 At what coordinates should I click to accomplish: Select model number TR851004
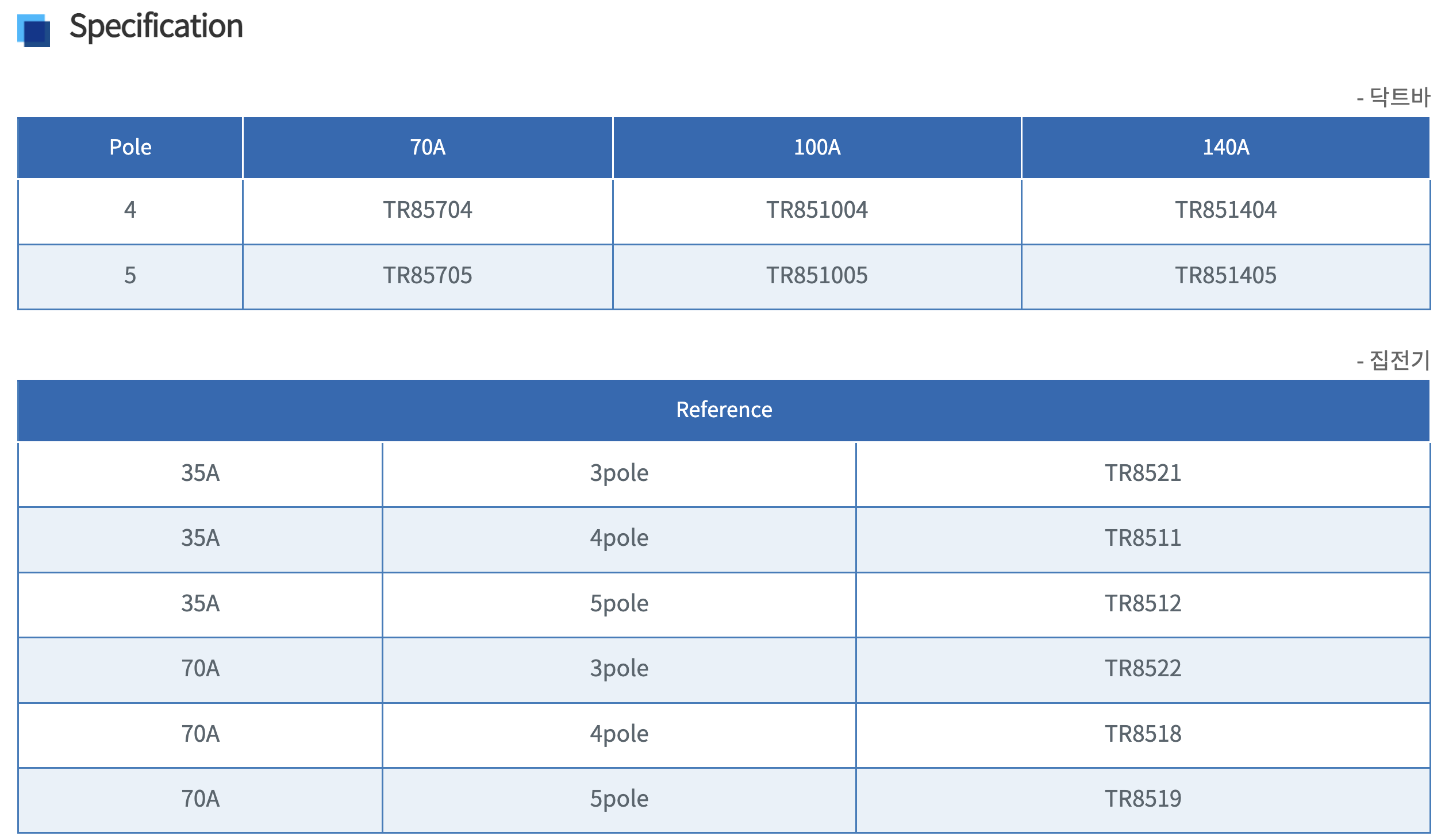coord(817,210)
